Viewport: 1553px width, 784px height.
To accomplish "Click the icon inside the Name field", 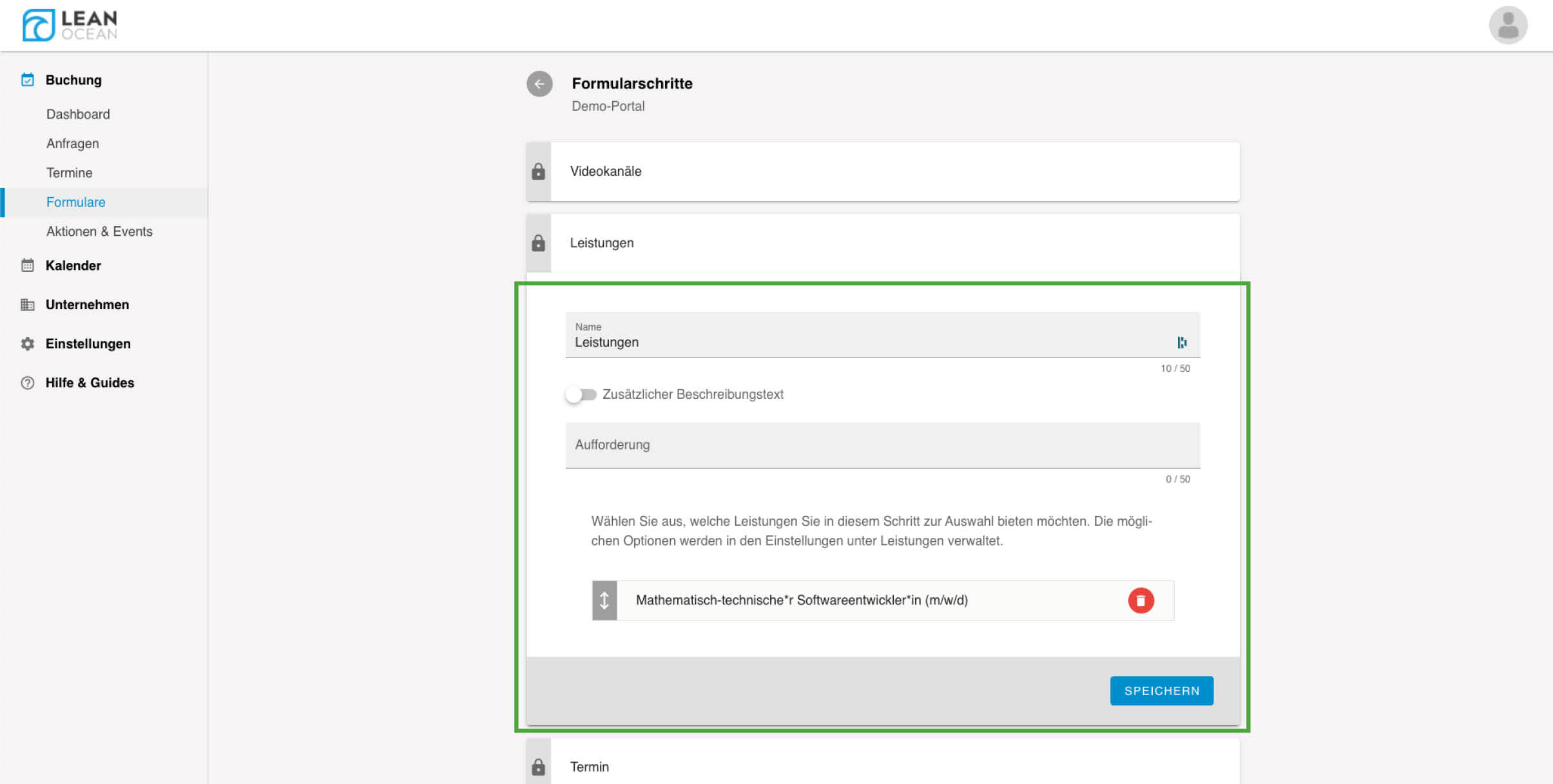I will [1181, 343].
